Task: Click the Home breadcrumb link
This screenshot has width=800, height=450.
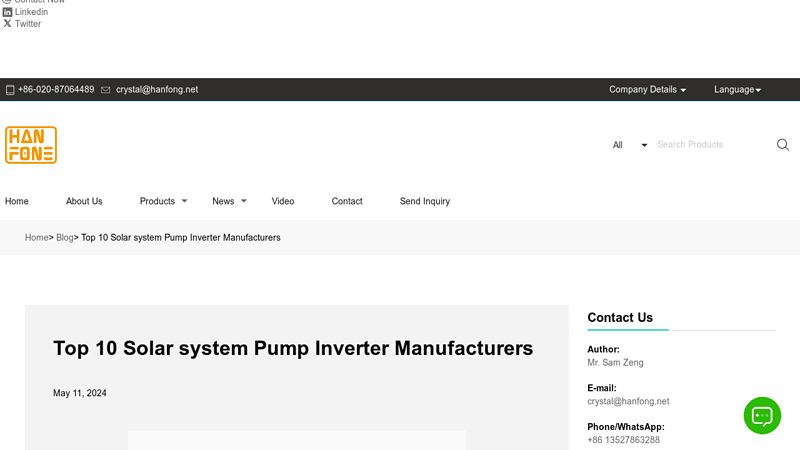Action: (x=36, y=237)
